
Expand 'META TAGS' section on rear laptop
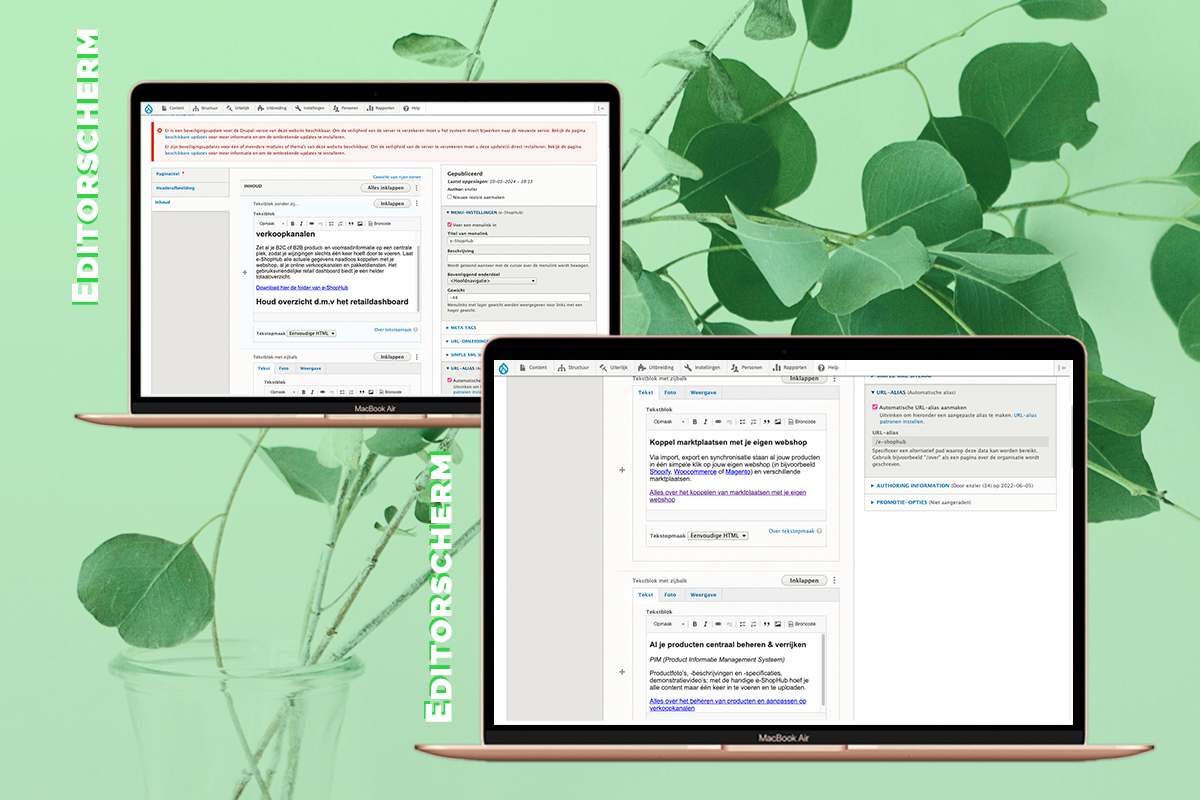[x=462, y=326]
